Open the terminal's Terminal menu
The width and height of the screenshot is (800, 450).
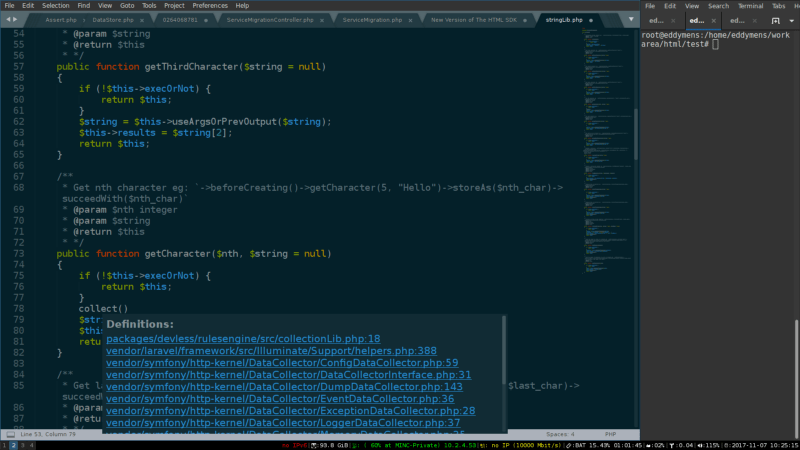point(750,5)
